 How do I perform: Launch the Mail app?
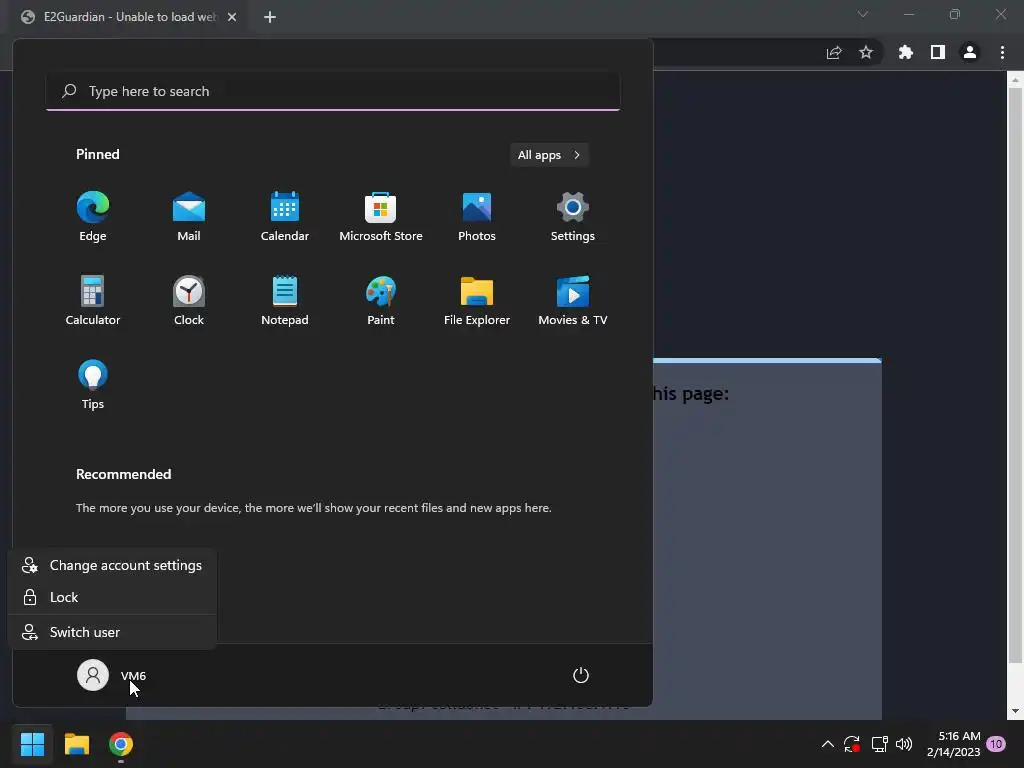[x=189, y=216]
